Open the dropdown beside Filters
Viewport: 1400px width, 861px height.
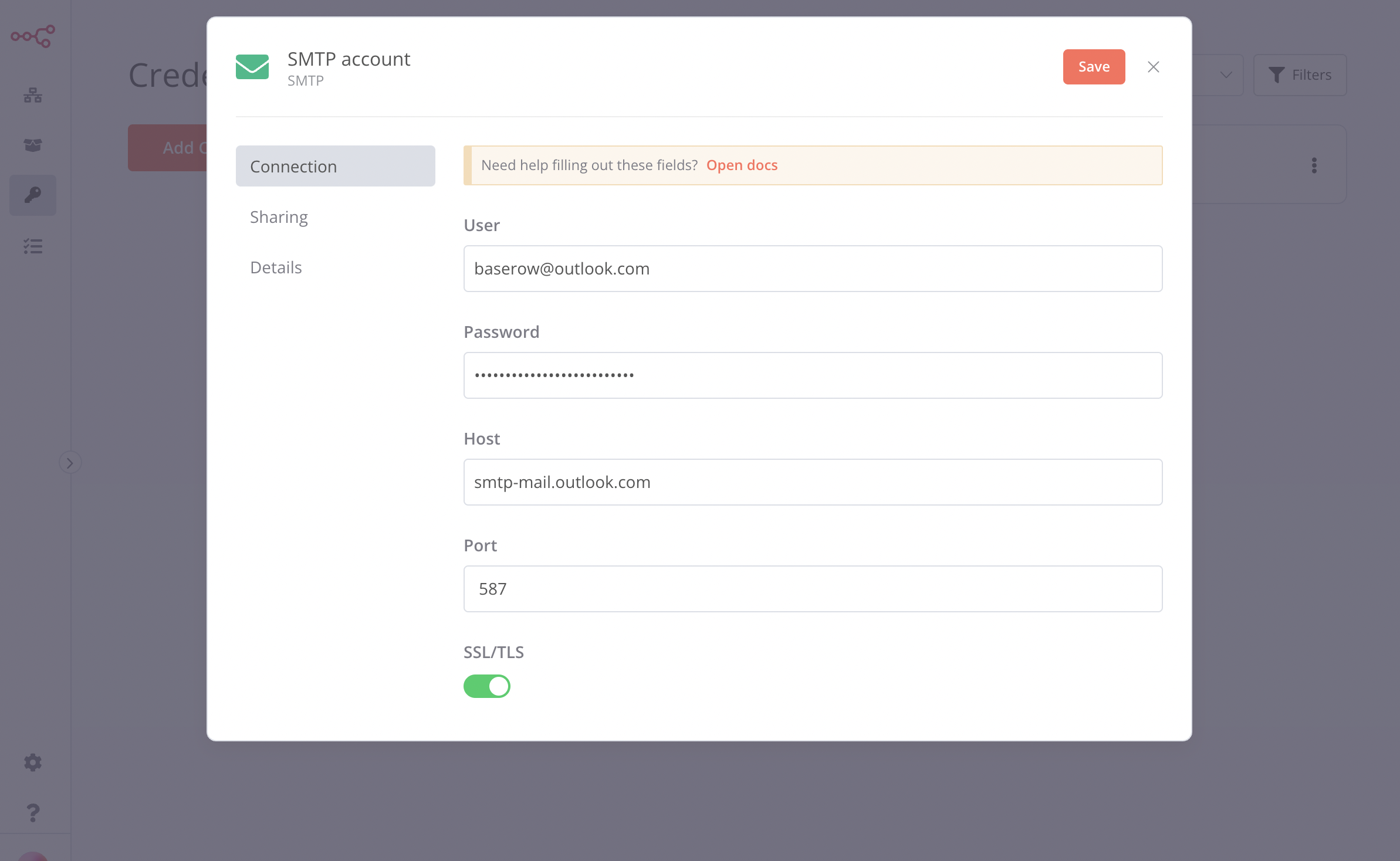point(1225,75)
